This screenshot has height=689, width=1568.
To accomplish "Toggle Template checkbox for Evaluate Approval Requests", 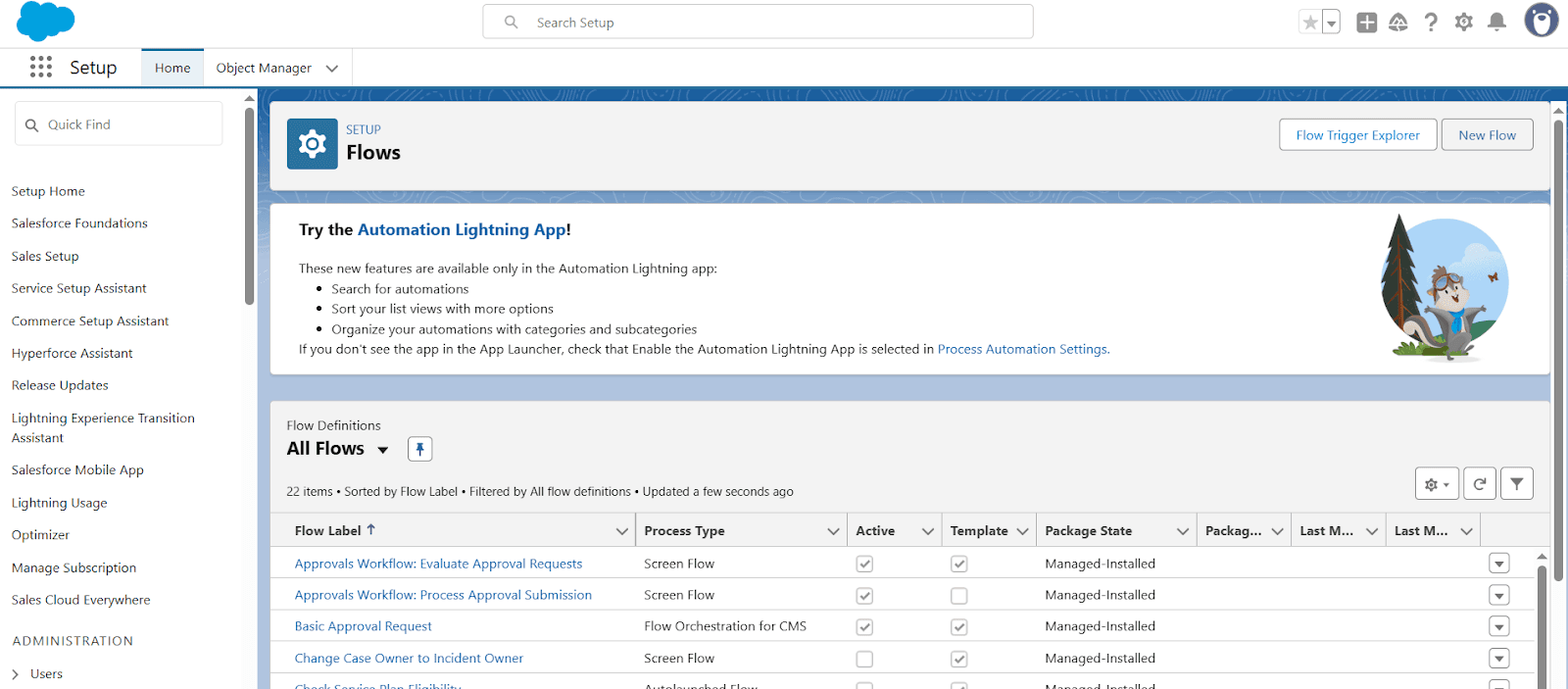I will point(958,564).
